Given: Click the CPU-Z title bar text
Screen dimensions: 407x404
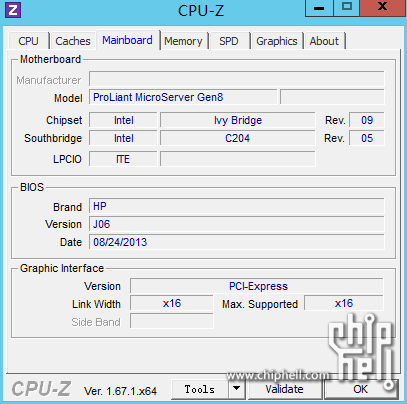Looking at the screenshot, I should 201,10.
